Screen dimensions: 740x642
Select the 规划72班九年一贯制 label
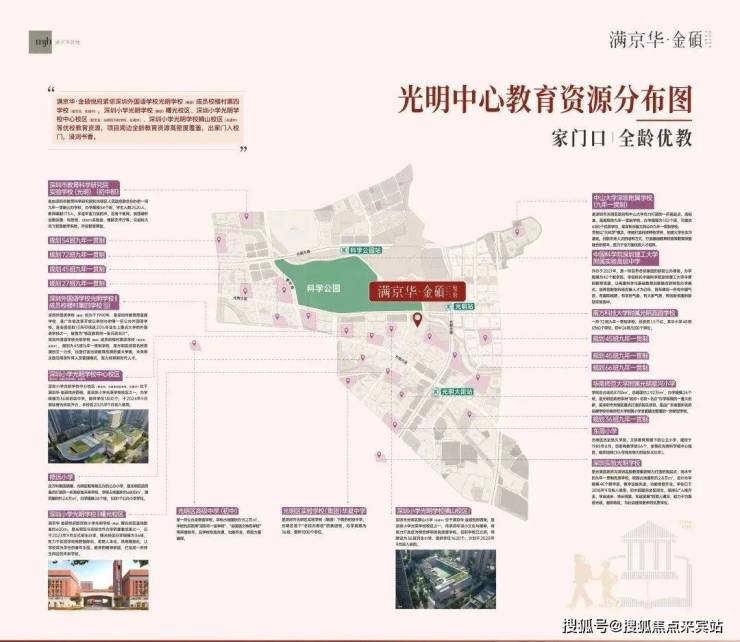77,255
